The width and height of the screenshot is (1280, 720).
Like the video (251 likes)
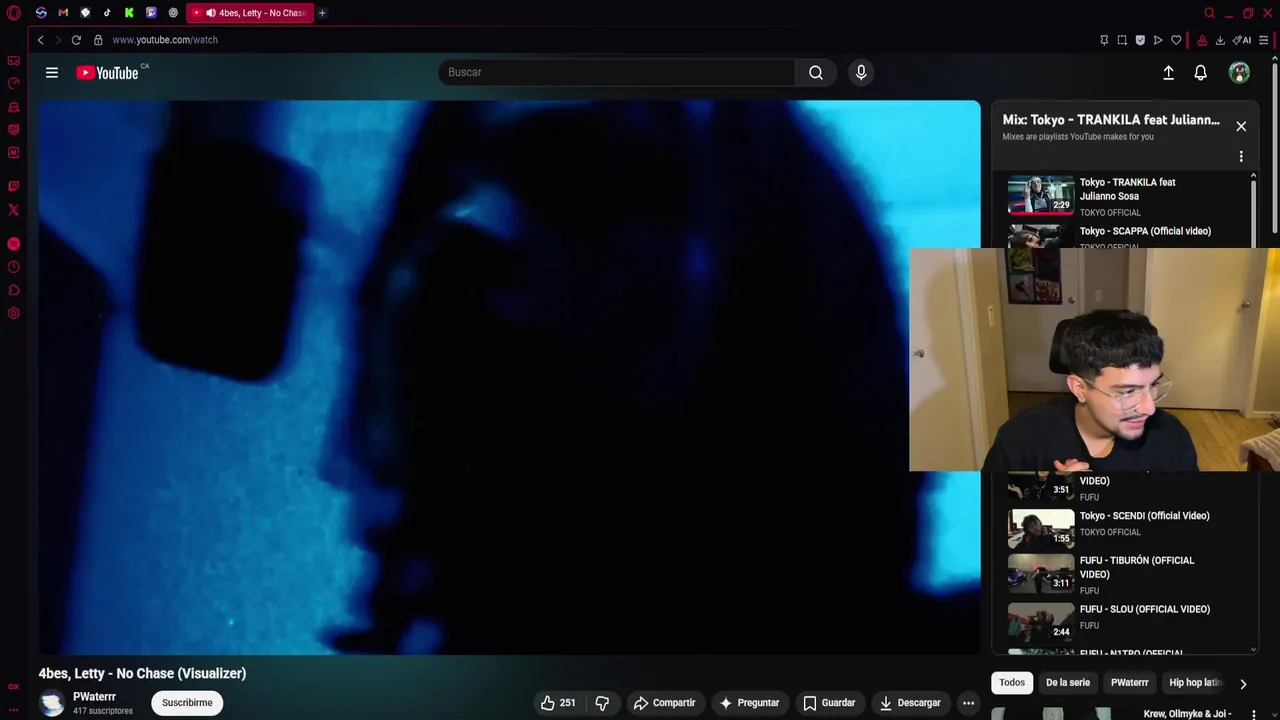pyautogui.click(x=558, y=703)
